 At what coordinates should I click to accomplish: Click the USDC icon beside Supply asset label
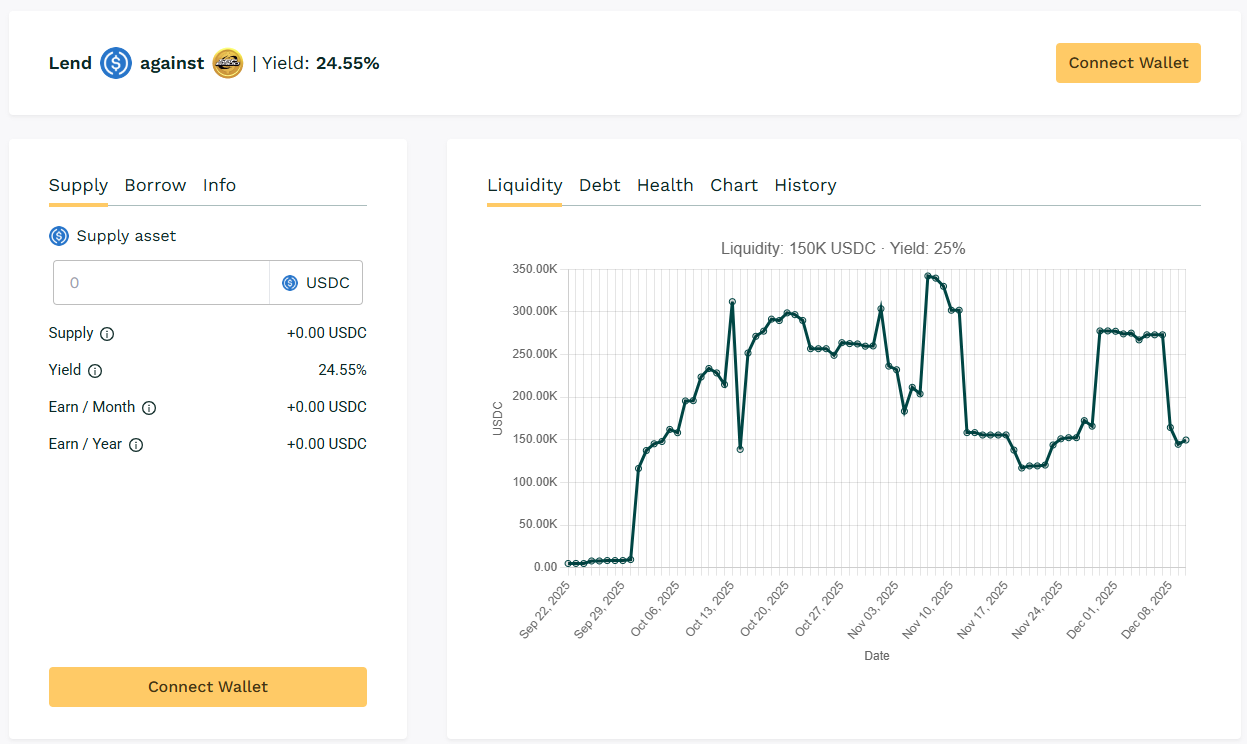(59, 236)
